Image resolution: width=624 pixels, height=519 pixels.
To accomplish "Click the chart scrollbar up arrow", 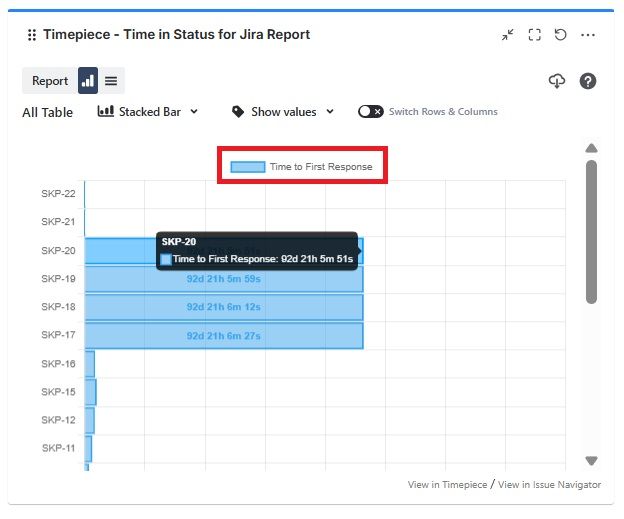I will (x=591, y=148).
